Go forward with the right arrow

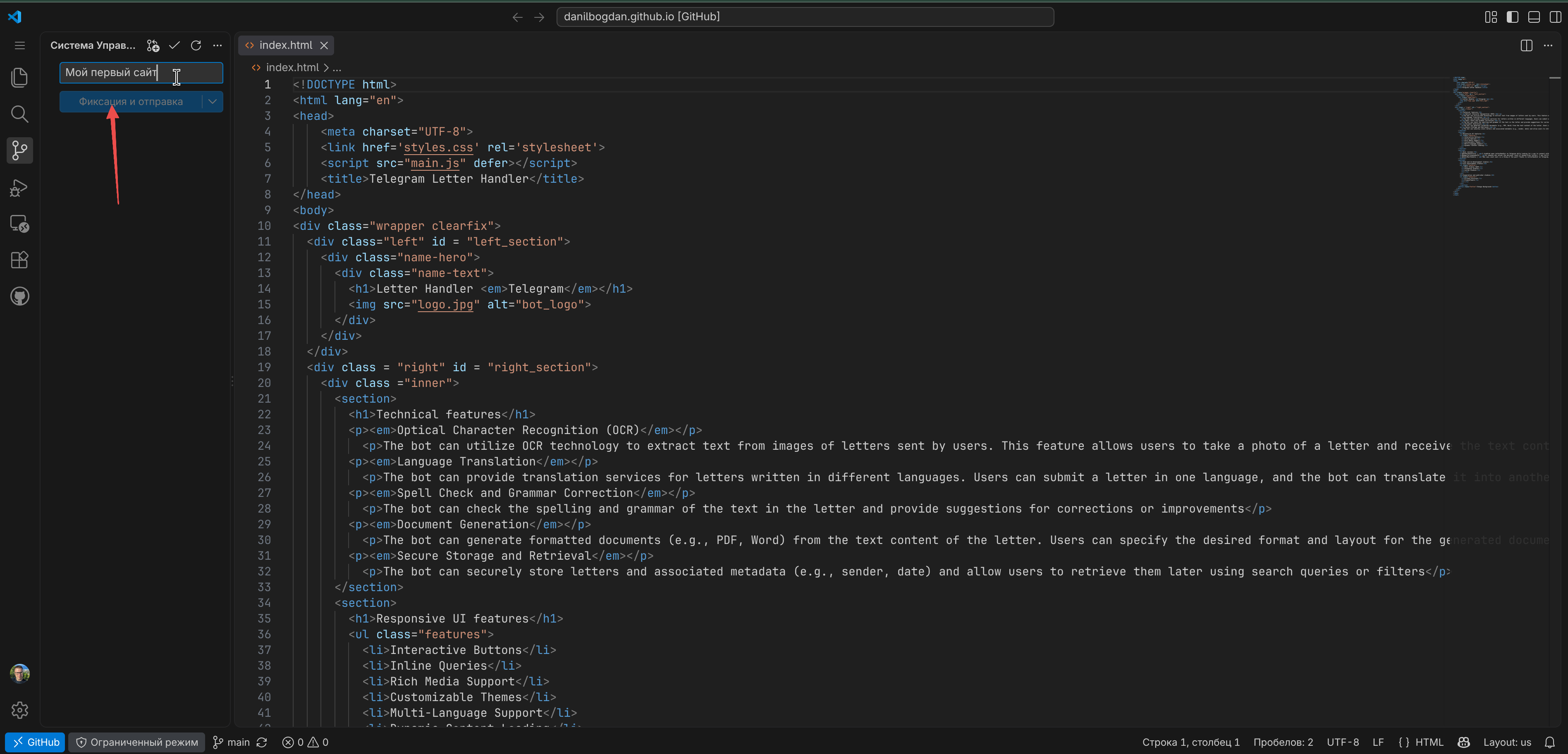pyautogui.click(x=539, y=17)
